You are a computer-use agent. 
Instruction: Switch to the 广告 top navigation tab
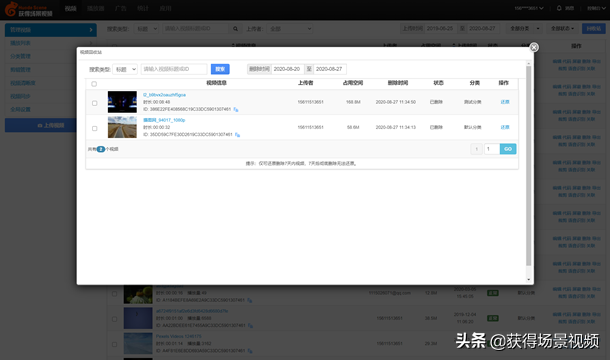click(121, 9)
